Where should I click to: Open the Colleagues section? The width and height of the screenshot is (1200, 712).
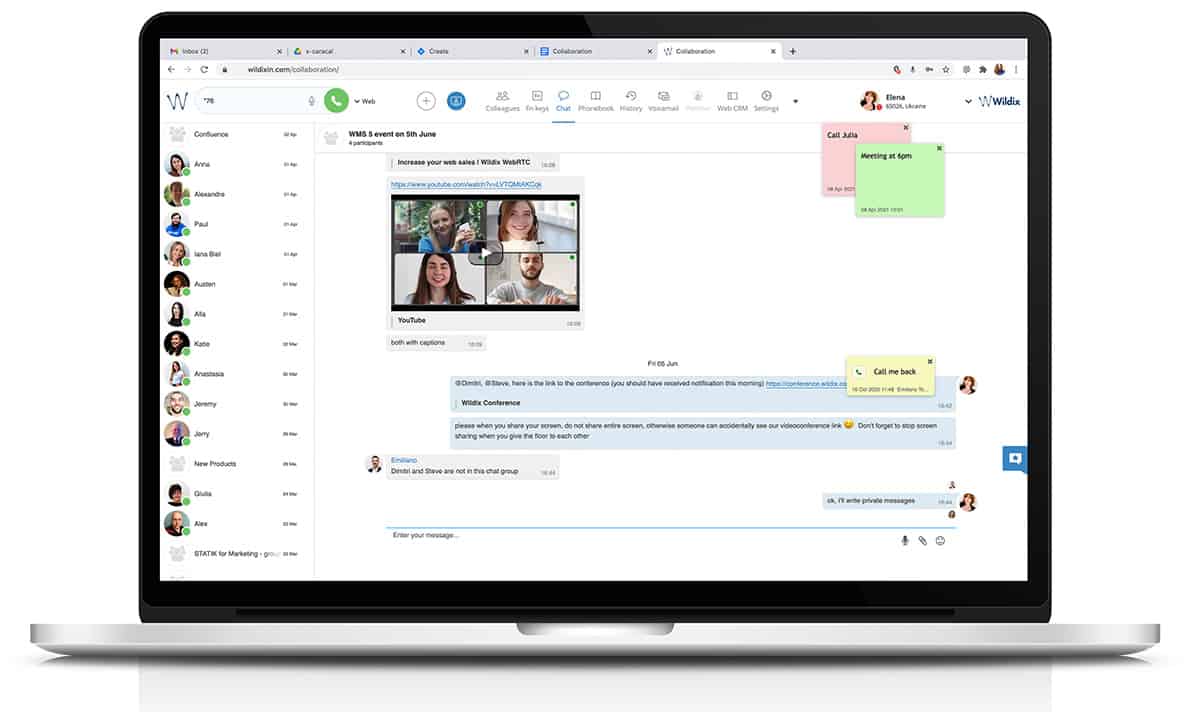[x=502, y=100]
